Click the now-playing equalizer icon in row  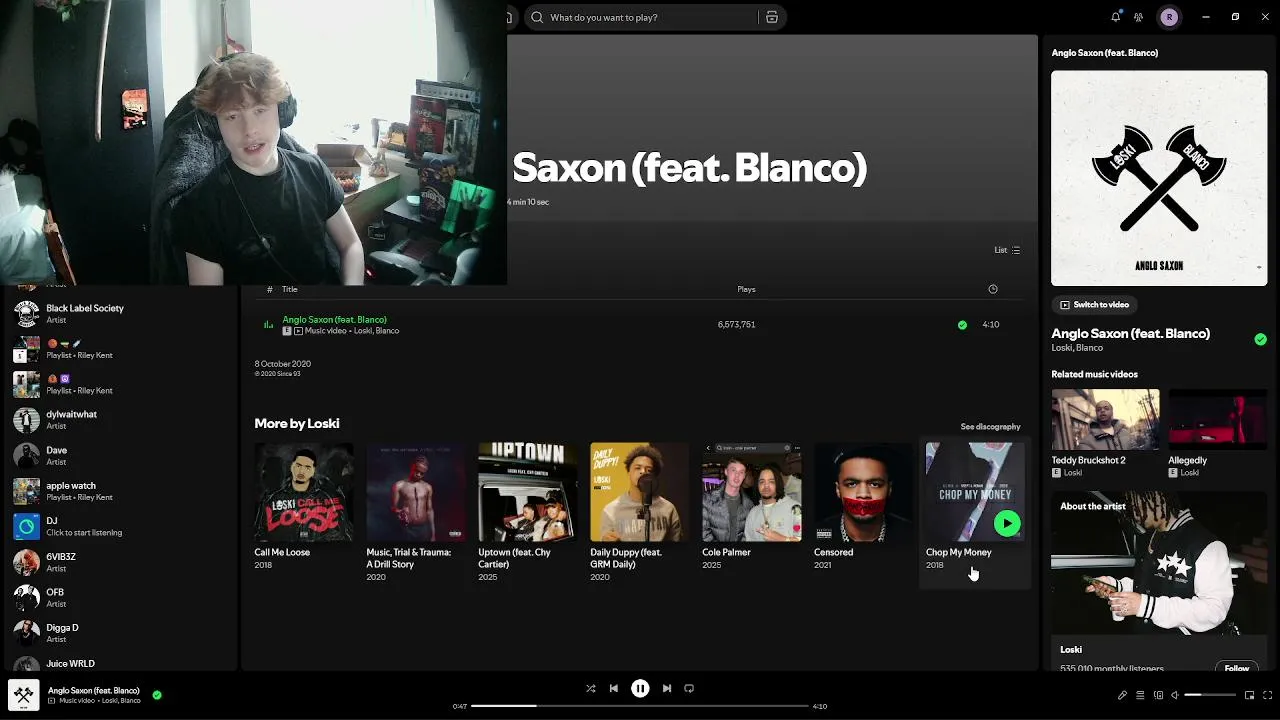click(x=268, y=324)
